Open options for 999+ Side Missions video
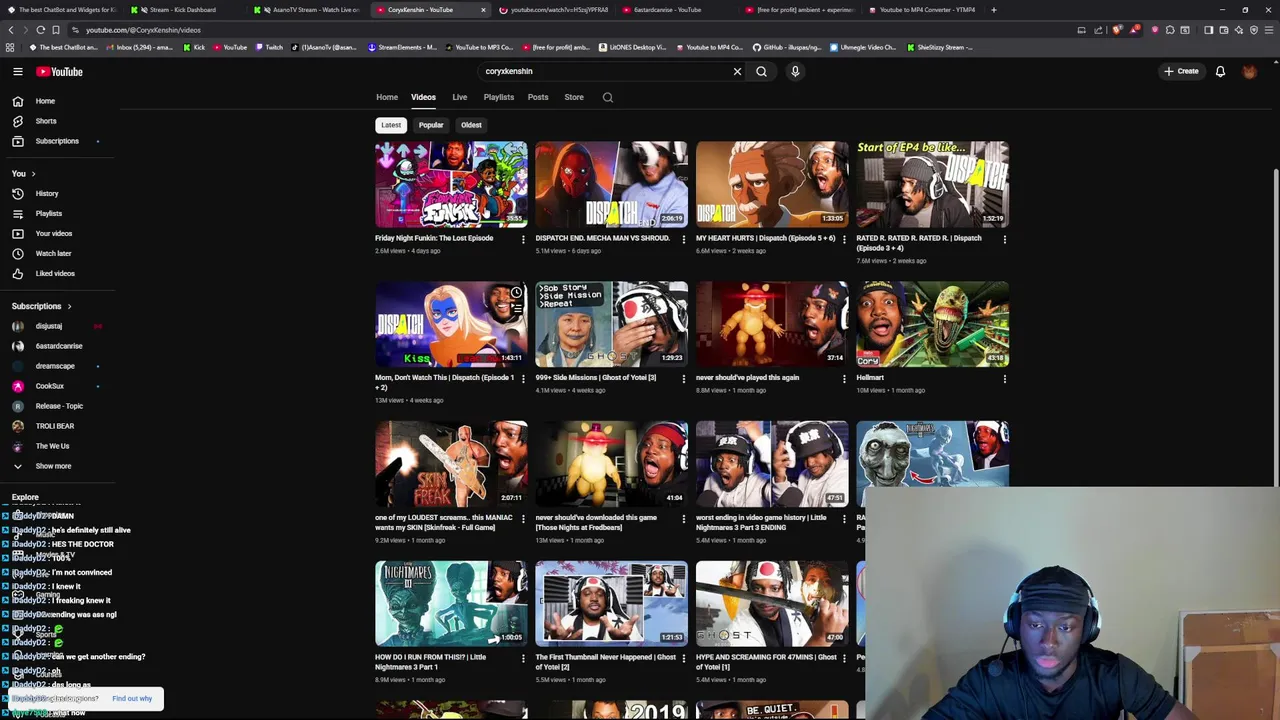Image resolution: width=1280 pixels, height=720 pixels. pos(684,379)
